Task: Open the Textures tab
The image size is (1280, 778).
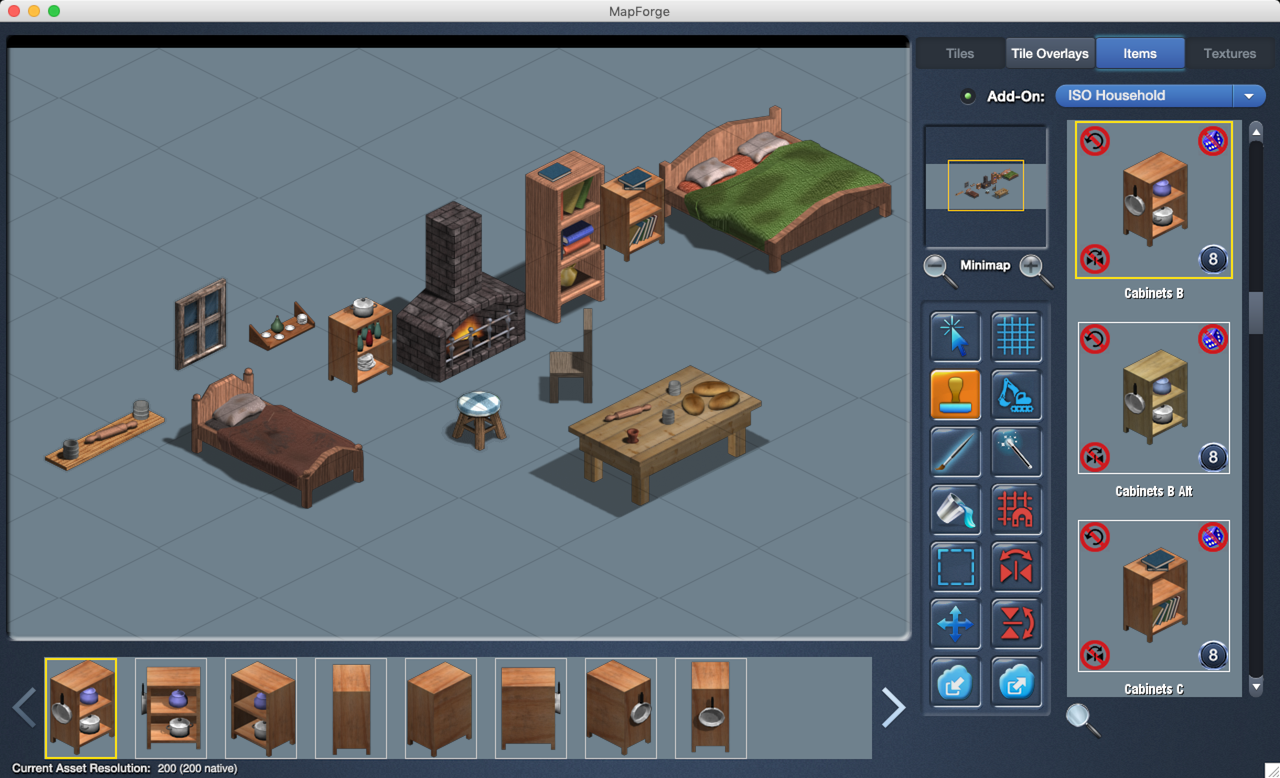Action: point(1229,54)
